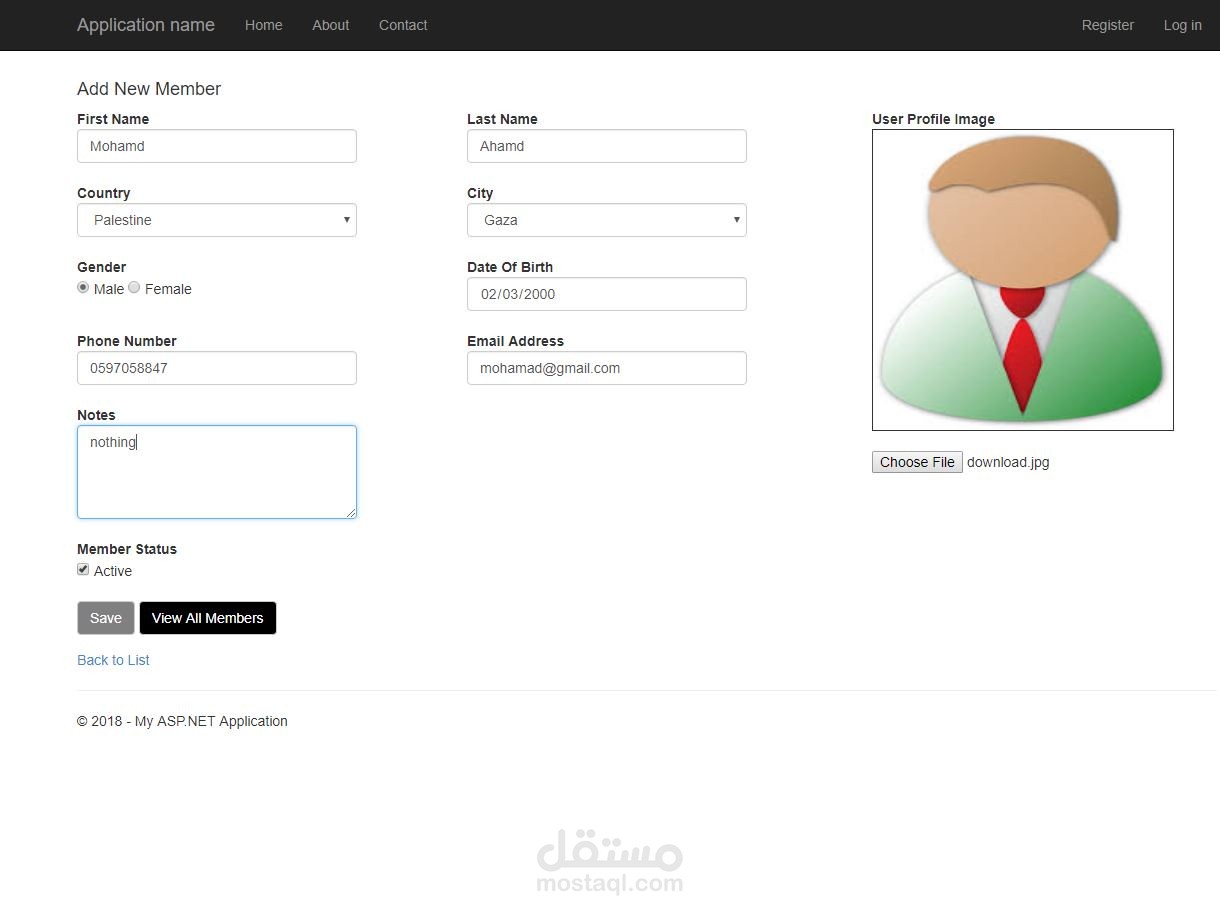Click the Add New Member heading
This screenshot has width=1220, height=914.
click(149, 89)
